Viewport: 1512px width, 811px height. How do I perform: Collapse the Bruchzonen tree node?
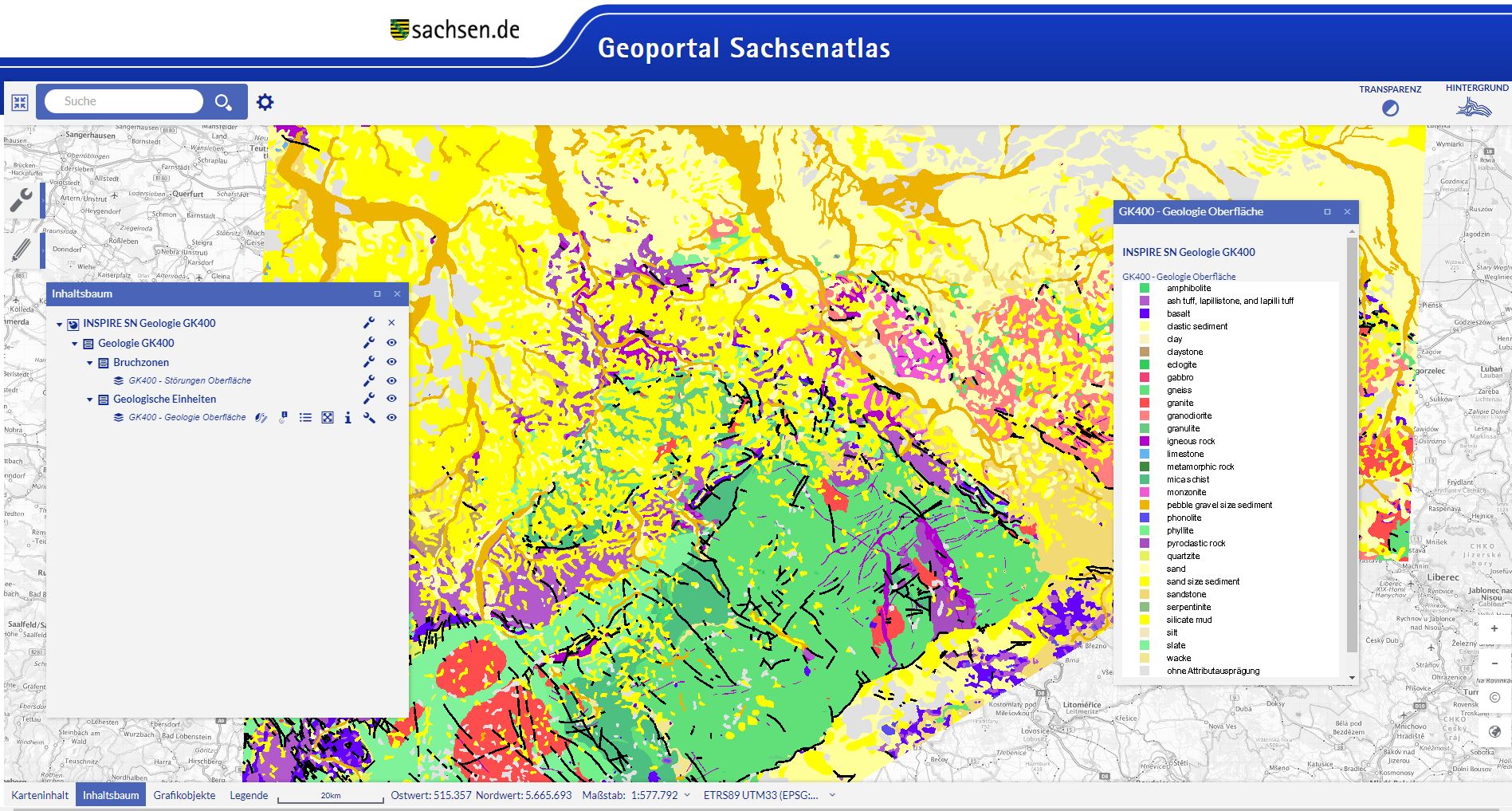(90, 363)
